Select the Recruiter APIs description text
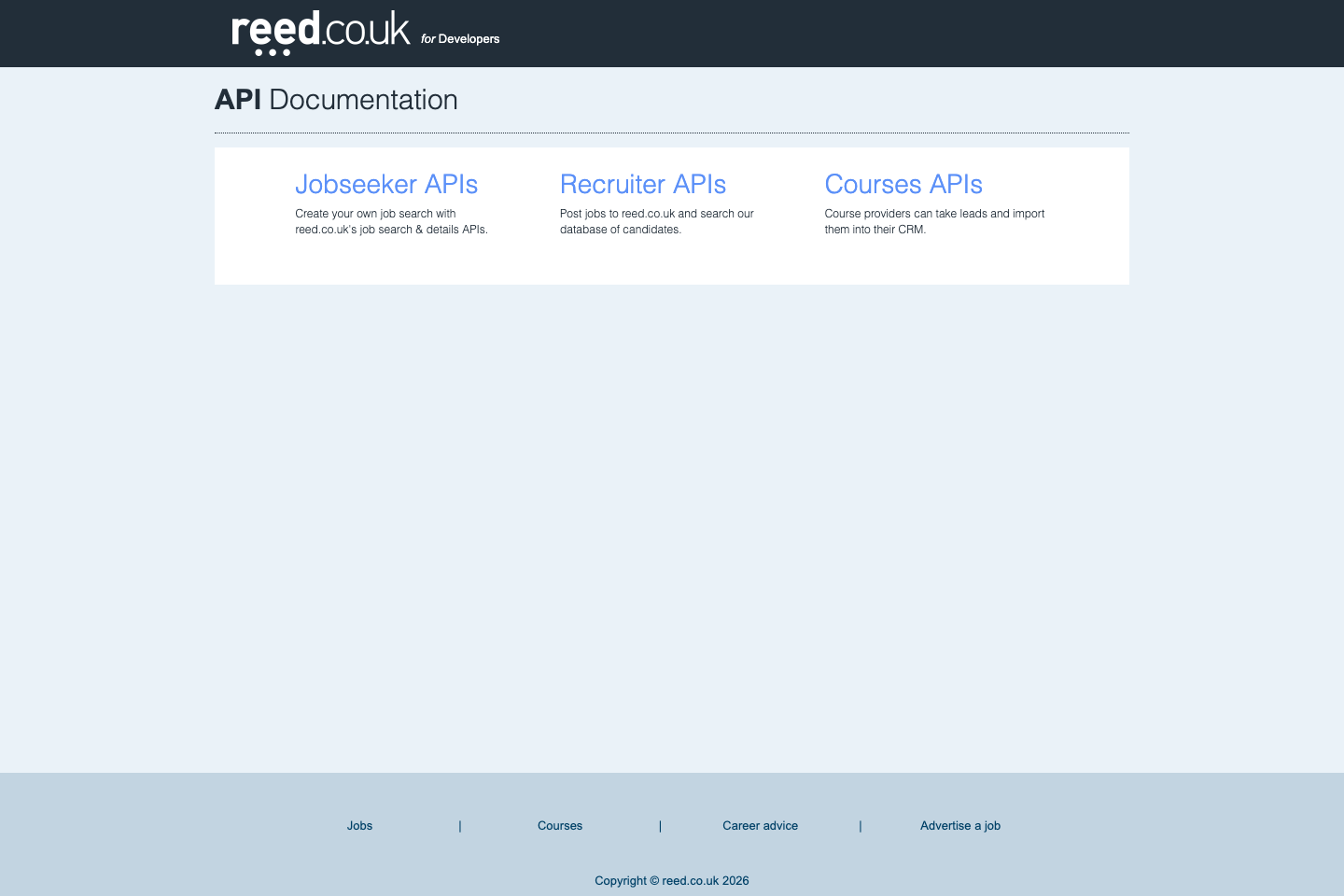This screenshot has height=896, width=1344. pos(656,221)
